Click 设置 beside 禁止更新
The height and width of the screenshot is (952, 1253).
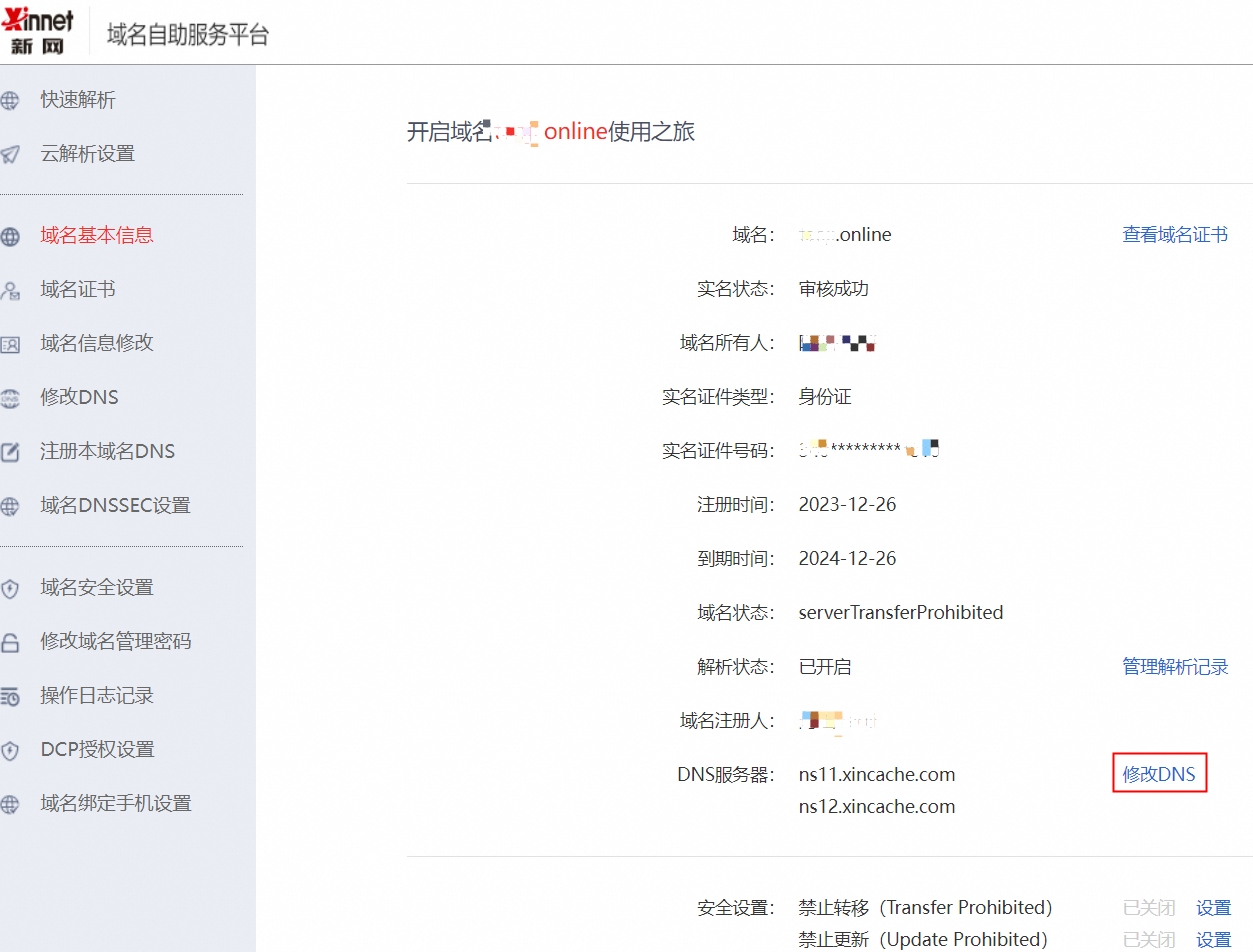pyautogui.click(x=1213, y=939)
